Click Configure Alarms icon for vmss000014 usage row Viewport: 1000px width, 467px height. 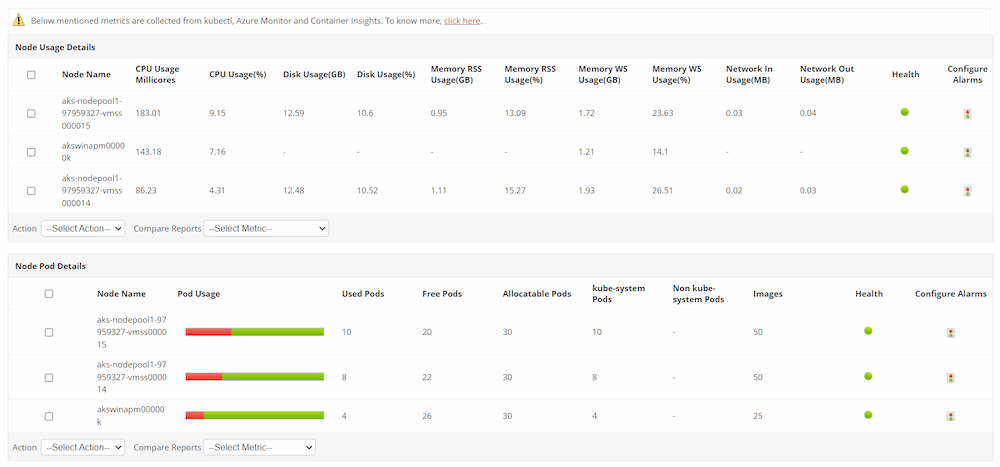coord(967,190)
